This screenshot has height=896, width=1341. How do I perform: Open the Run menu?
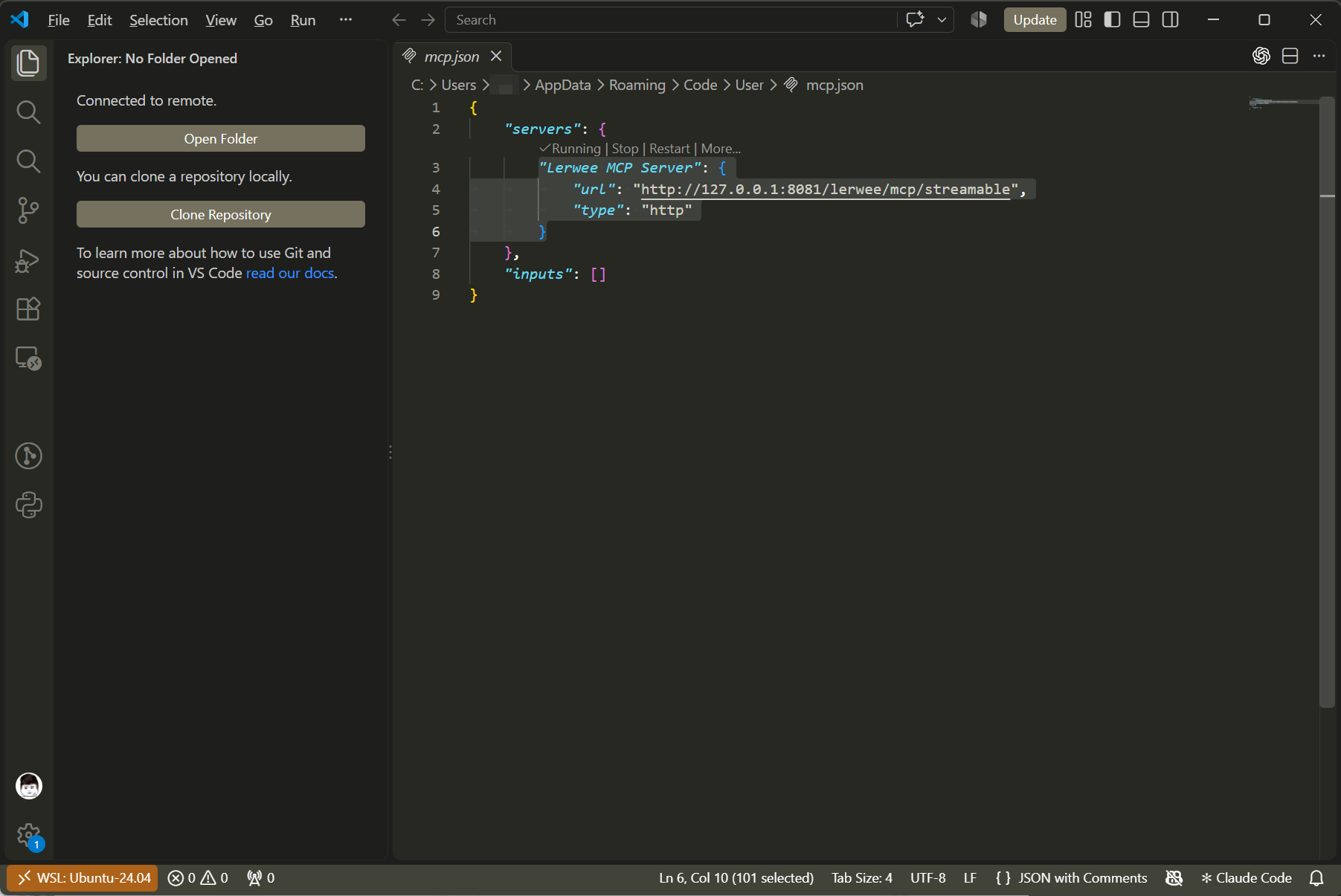(x=303, y=20)
